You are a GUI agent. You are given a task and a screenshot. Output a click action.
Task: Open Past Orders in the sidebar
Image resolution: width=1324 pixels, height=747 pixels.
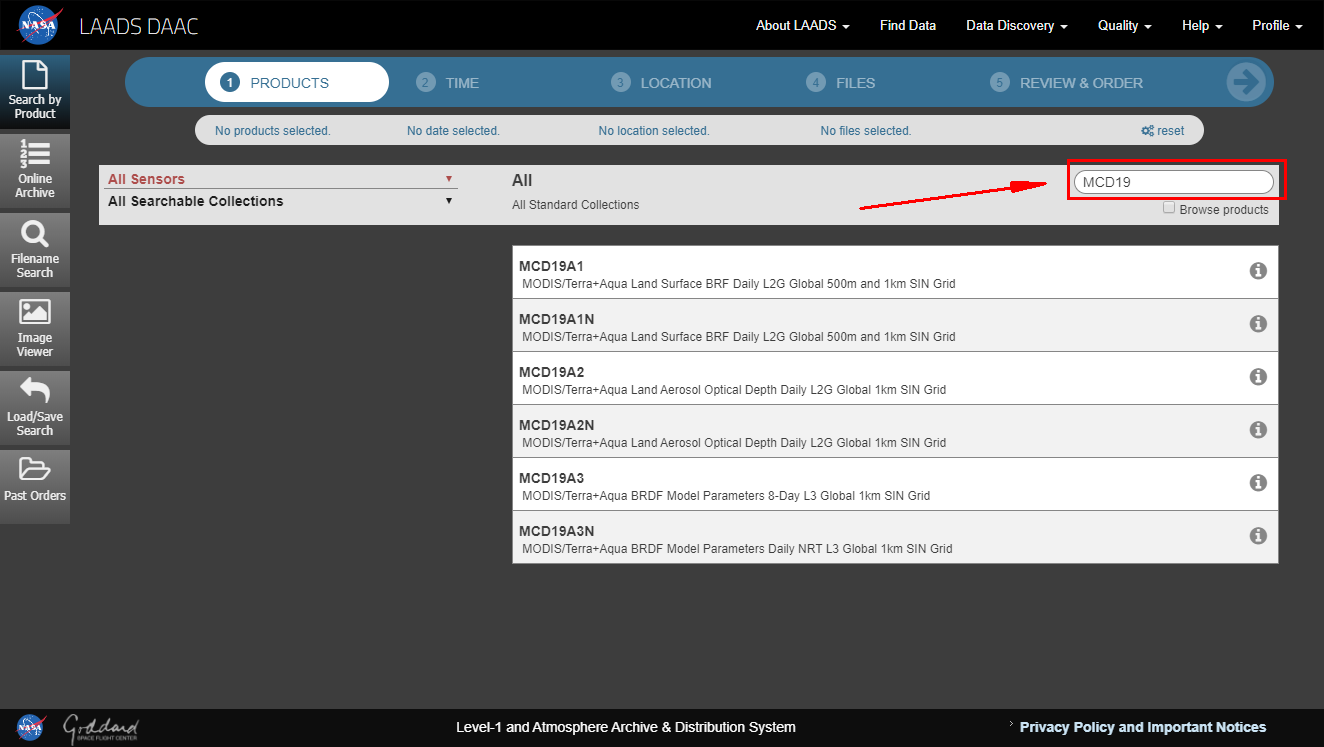35,486
